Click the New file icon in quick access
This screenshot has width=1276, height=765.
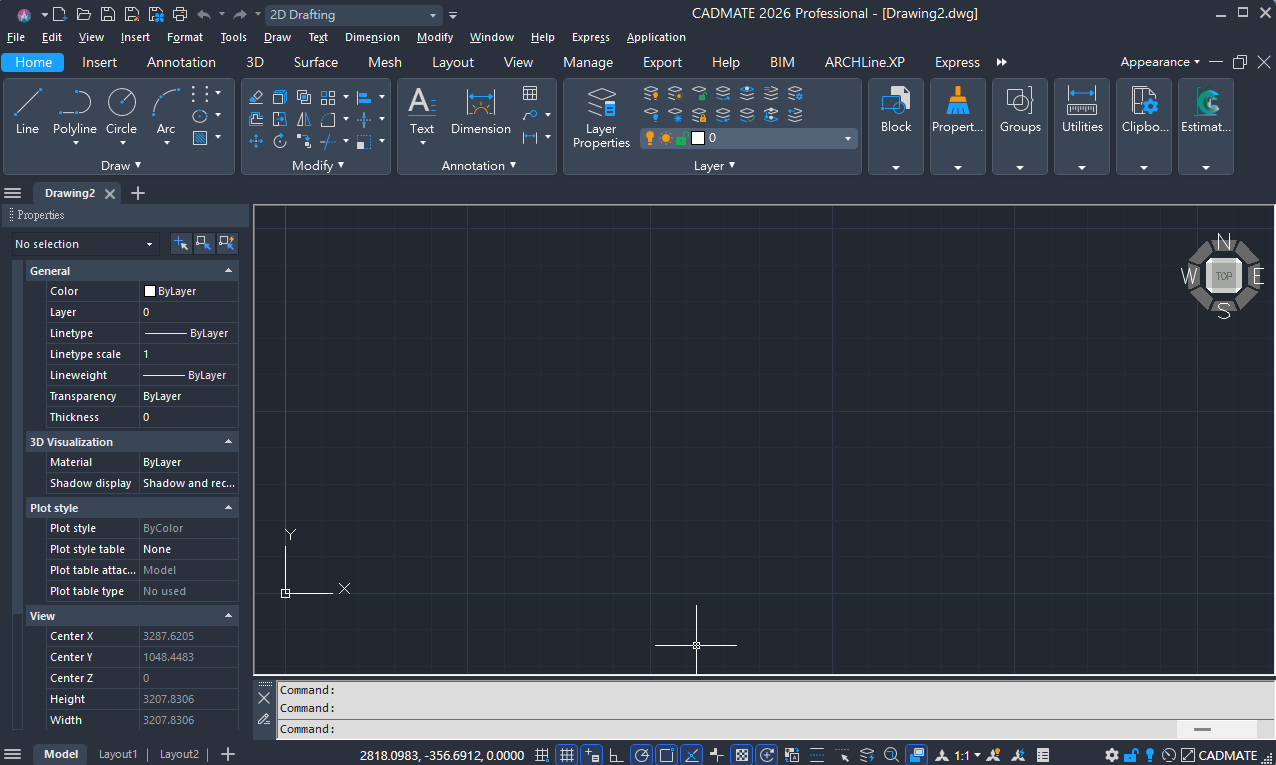coord(60,14)
